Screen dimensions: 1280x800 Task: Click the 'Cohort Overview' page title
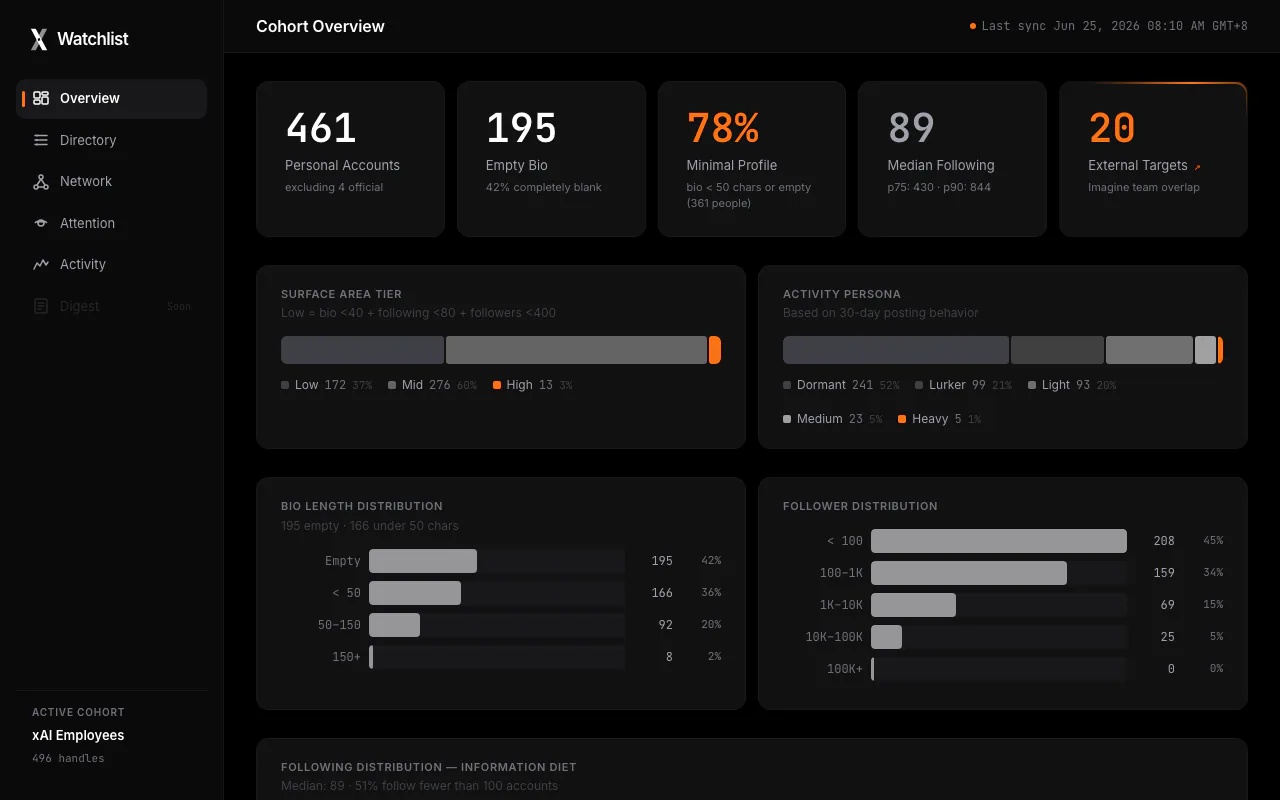click(x=320, y=26)
